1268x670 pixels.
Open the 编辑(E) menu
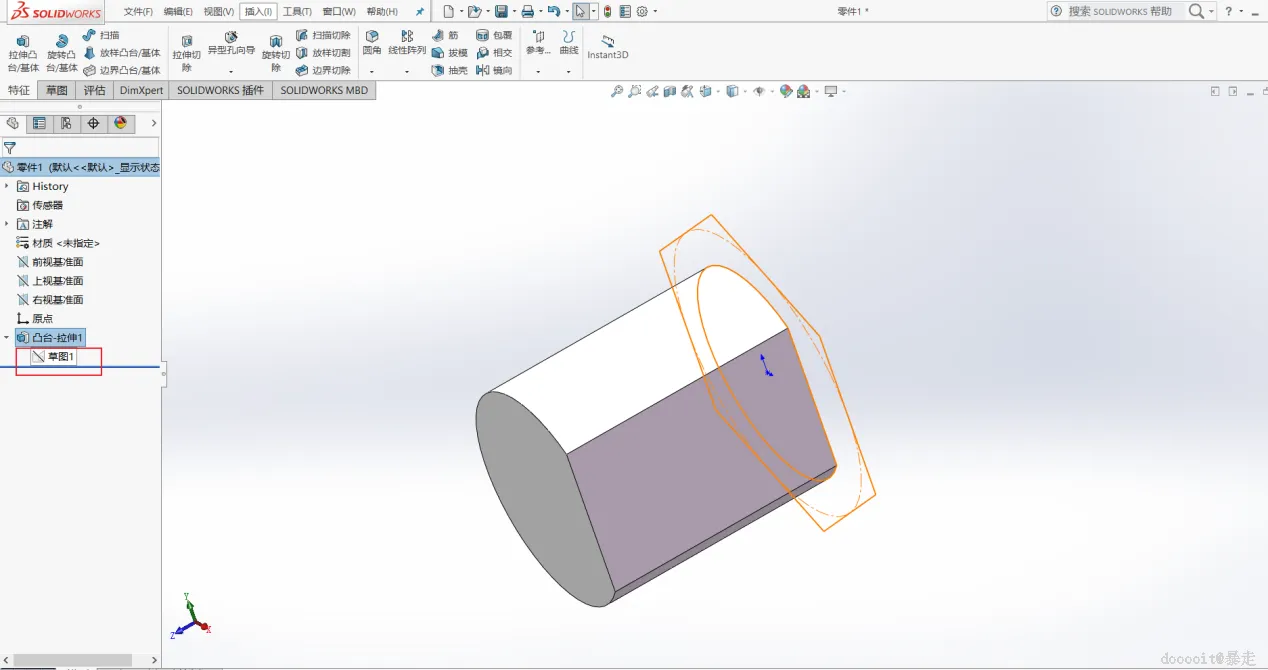click(178, 11)
